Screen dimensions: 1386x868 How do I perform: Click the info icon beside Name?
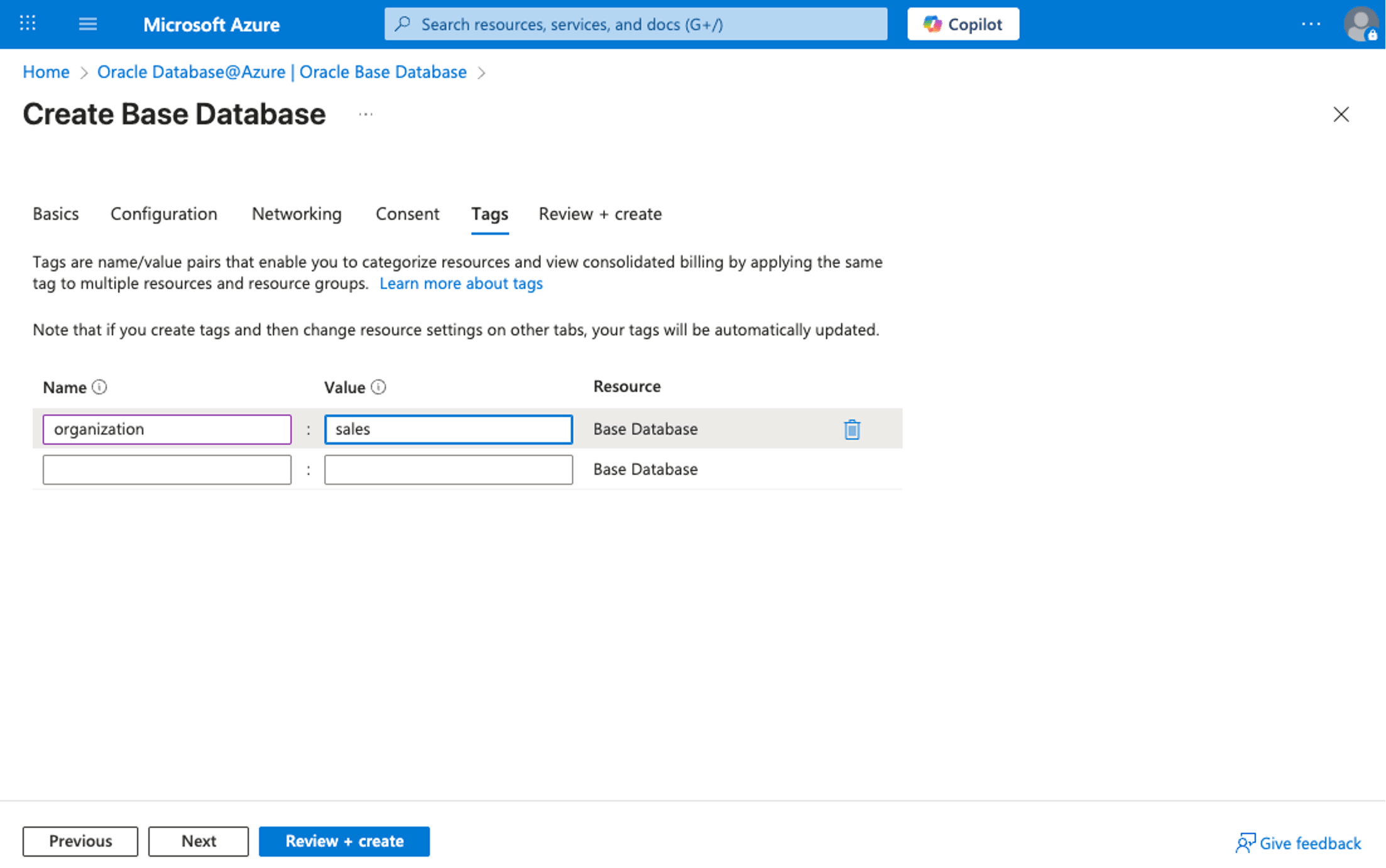pos(99,387)
